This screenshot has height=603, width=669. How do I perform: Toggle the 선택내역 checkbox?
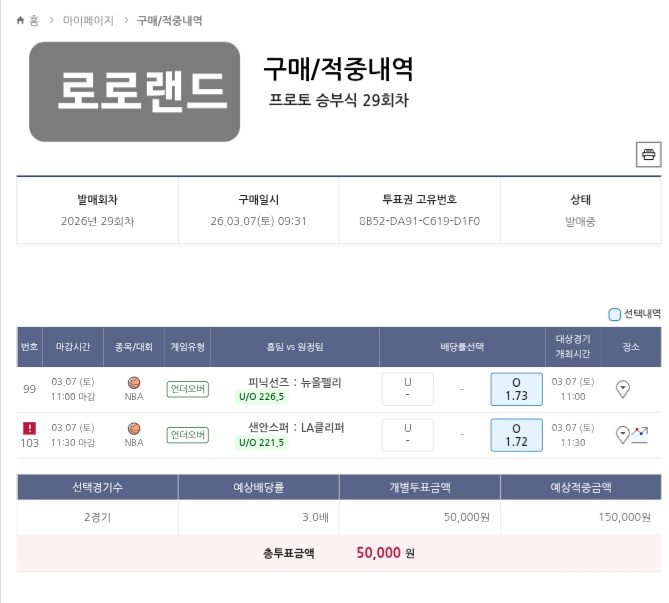[615, 313]
